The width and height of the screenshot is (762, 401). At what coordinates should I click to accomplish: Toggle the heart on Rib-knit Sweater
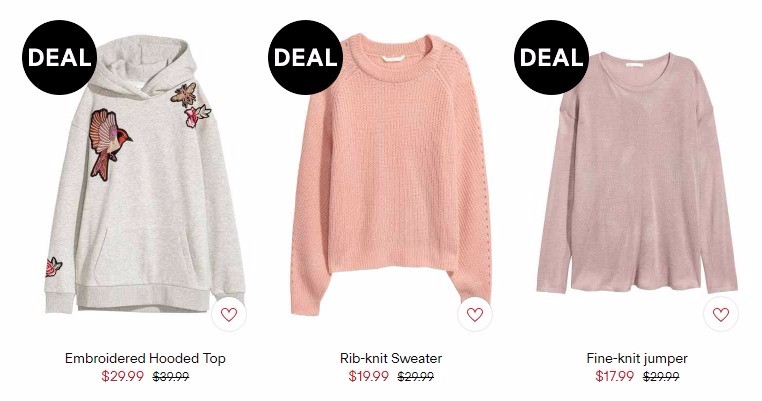coord(475,314)
